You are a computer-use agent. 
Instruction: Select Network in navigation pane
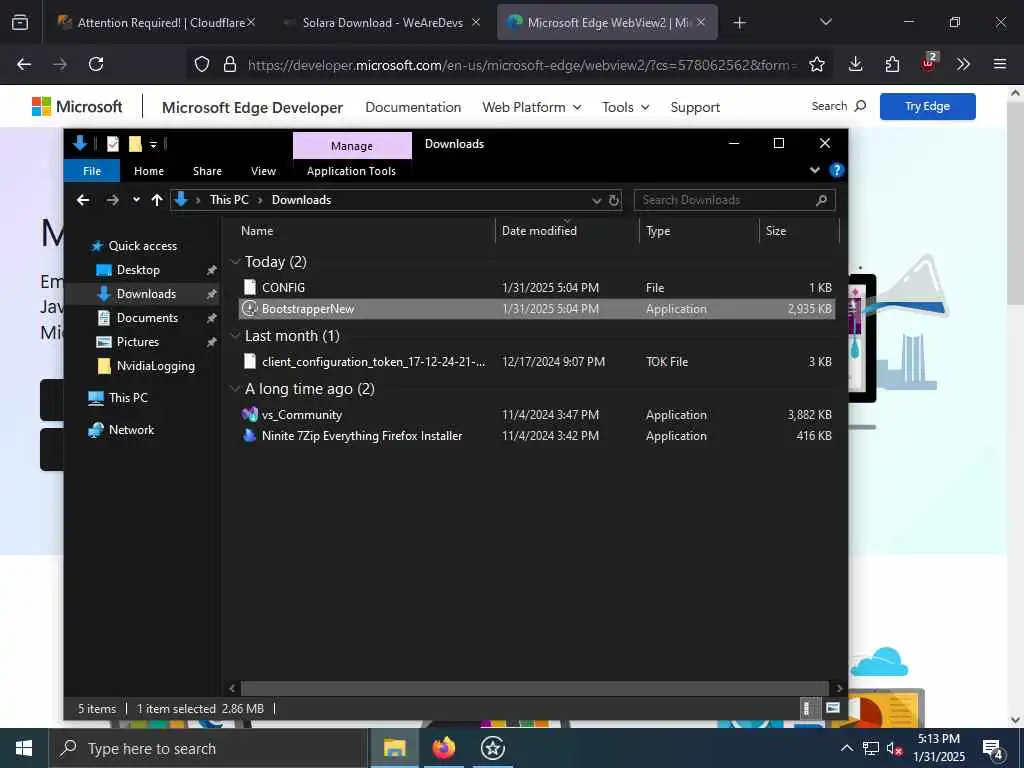(131, 430)
